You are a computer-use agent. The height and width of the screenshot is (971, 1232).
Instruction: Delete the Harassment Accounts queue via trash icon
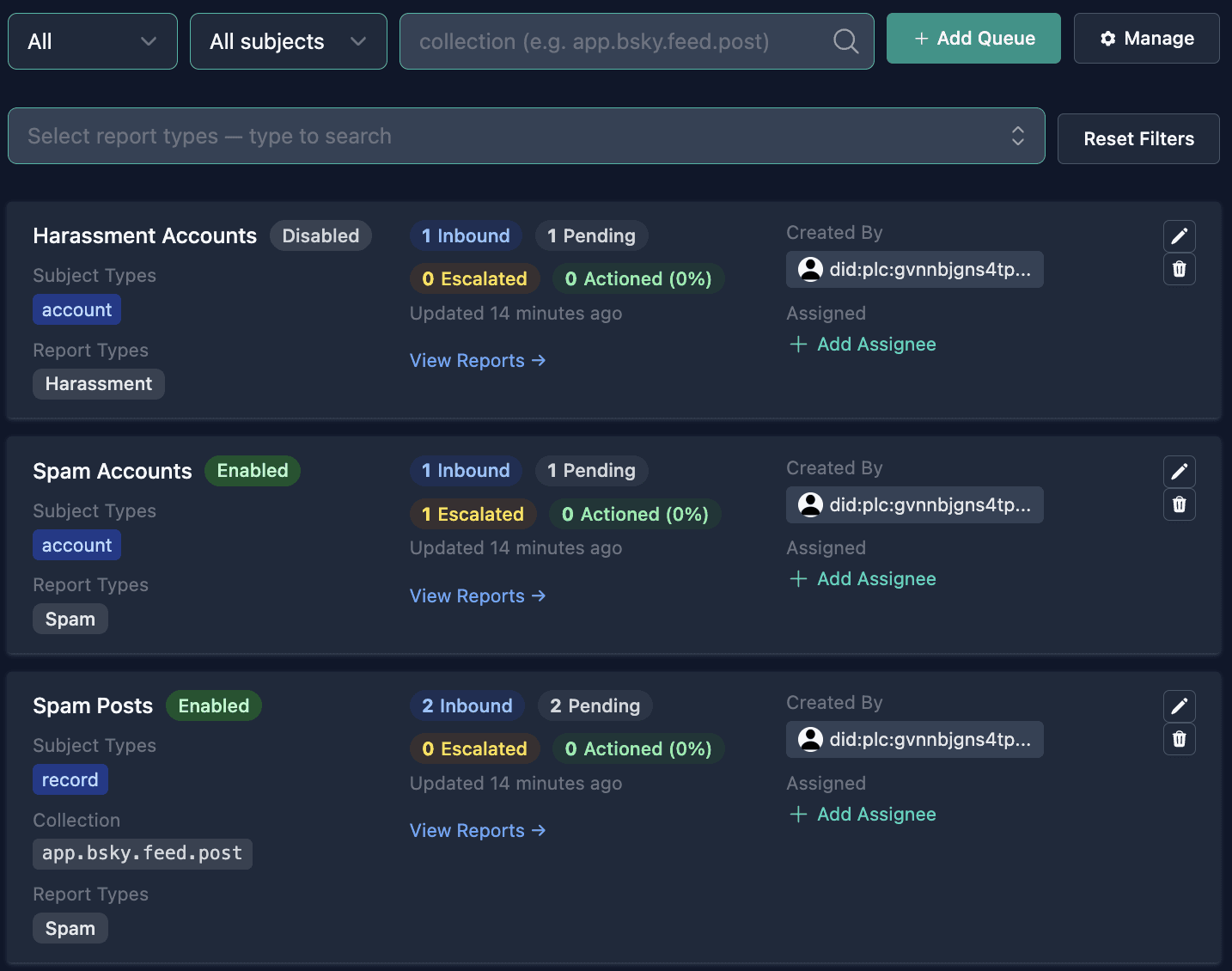(1179, 269)
